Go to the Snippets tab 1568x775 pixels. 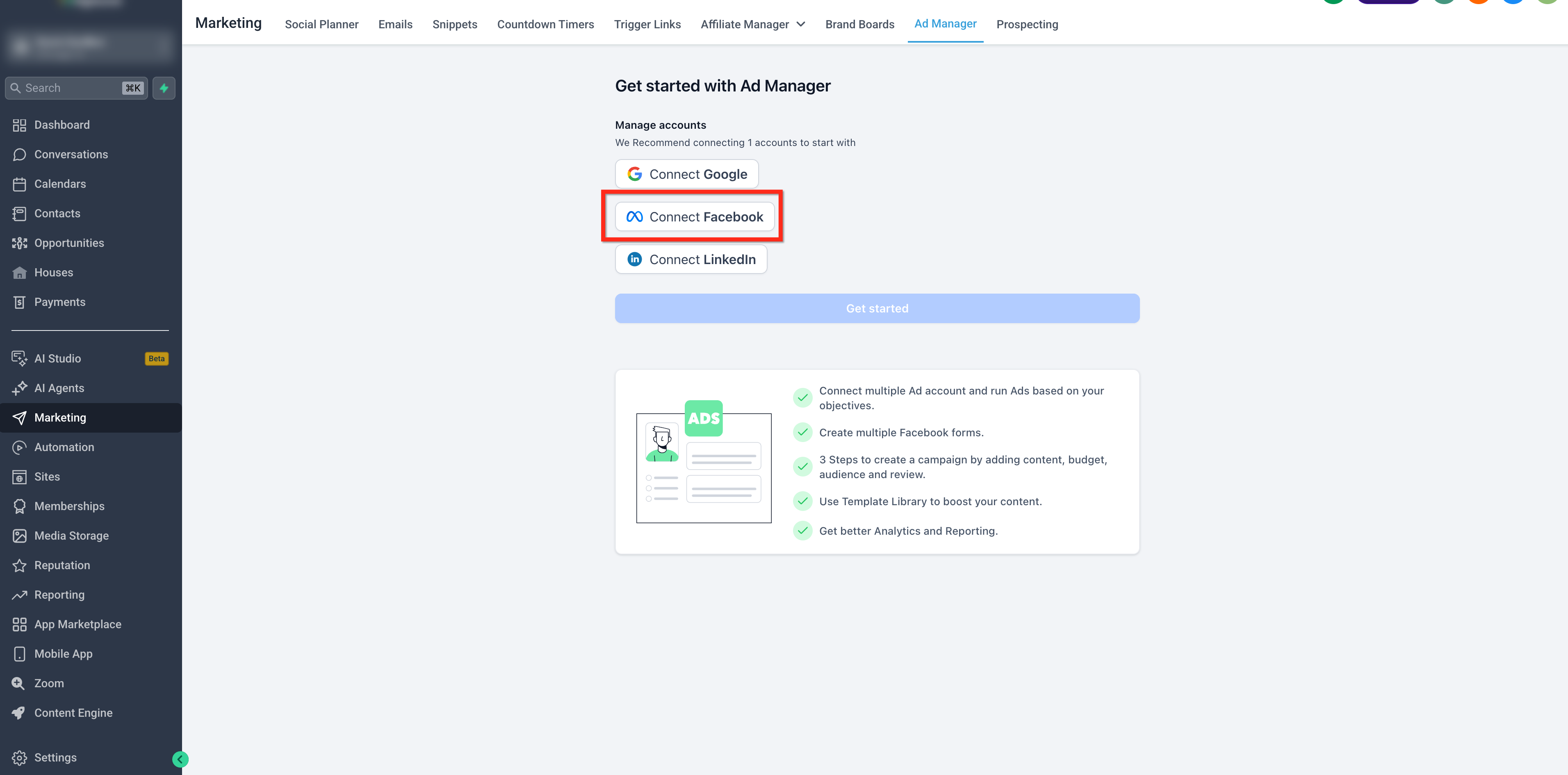pos(455,24)
